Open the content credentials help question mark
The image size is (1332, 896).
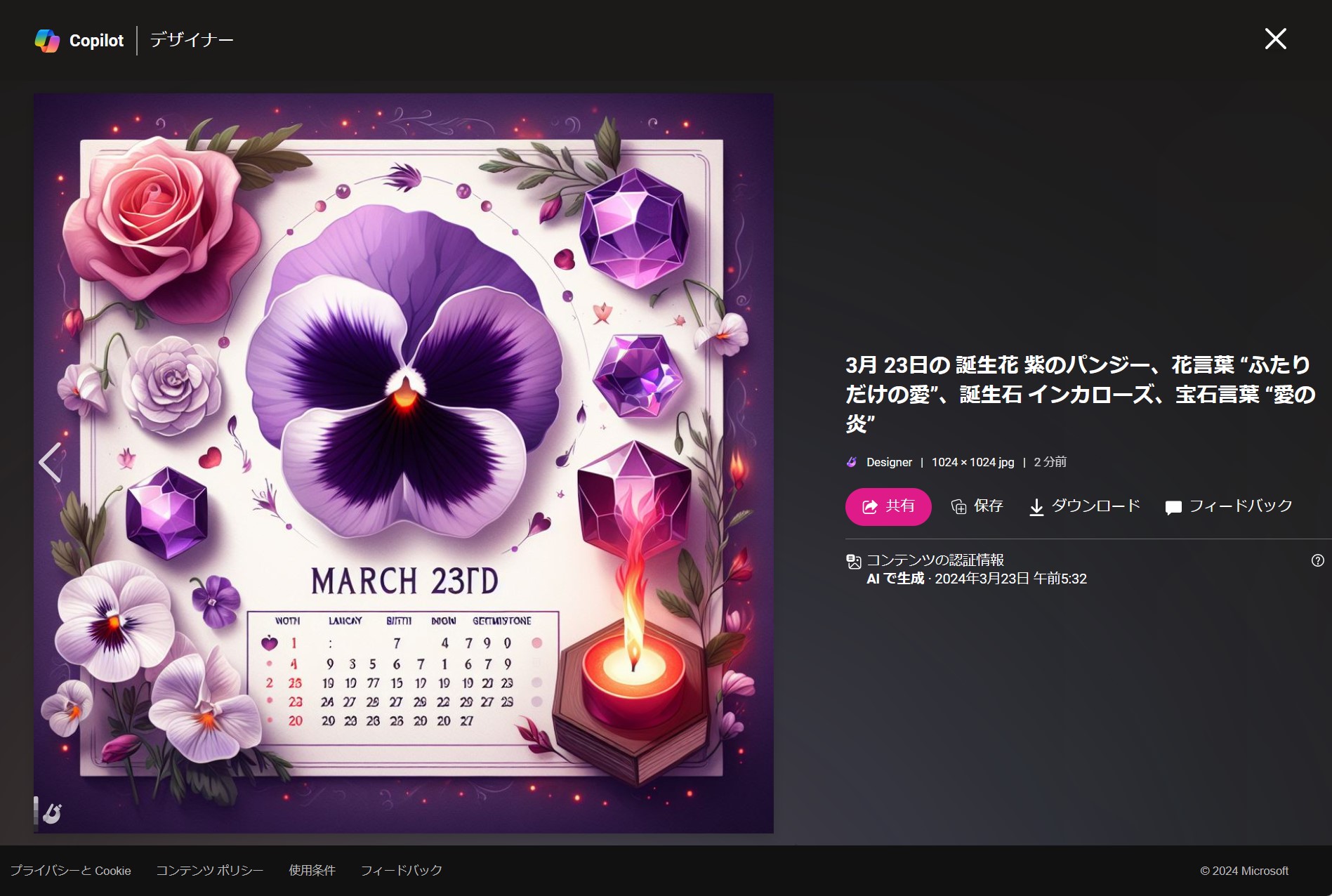tap(1317, 560)
